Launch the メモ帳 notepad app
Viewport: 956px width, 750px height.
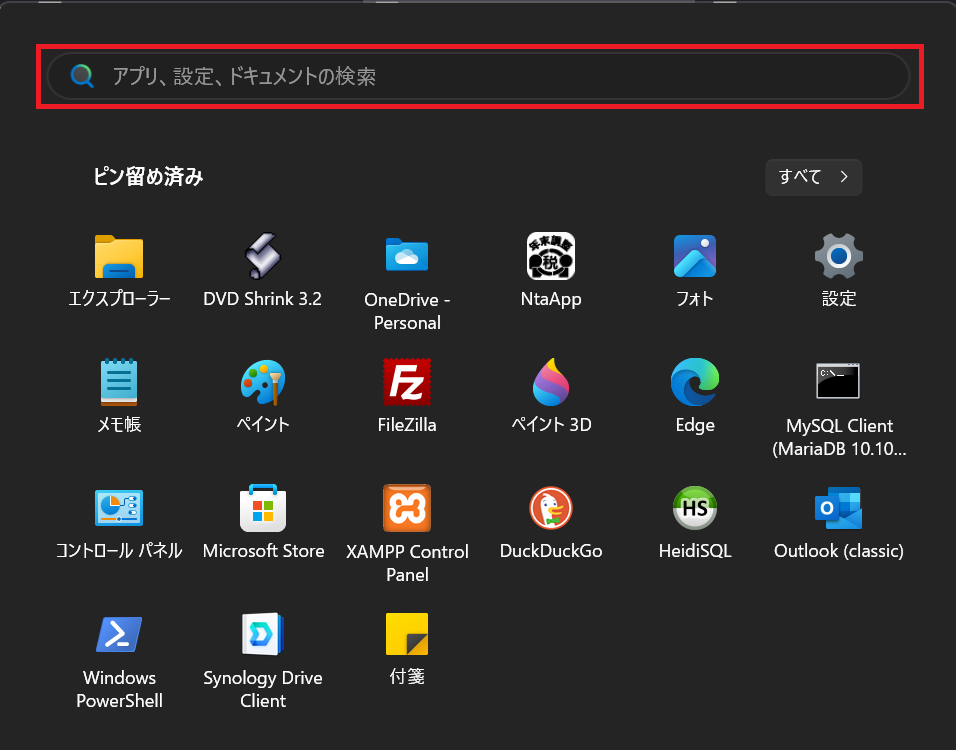pyautogui.click(x=119, y=382)
